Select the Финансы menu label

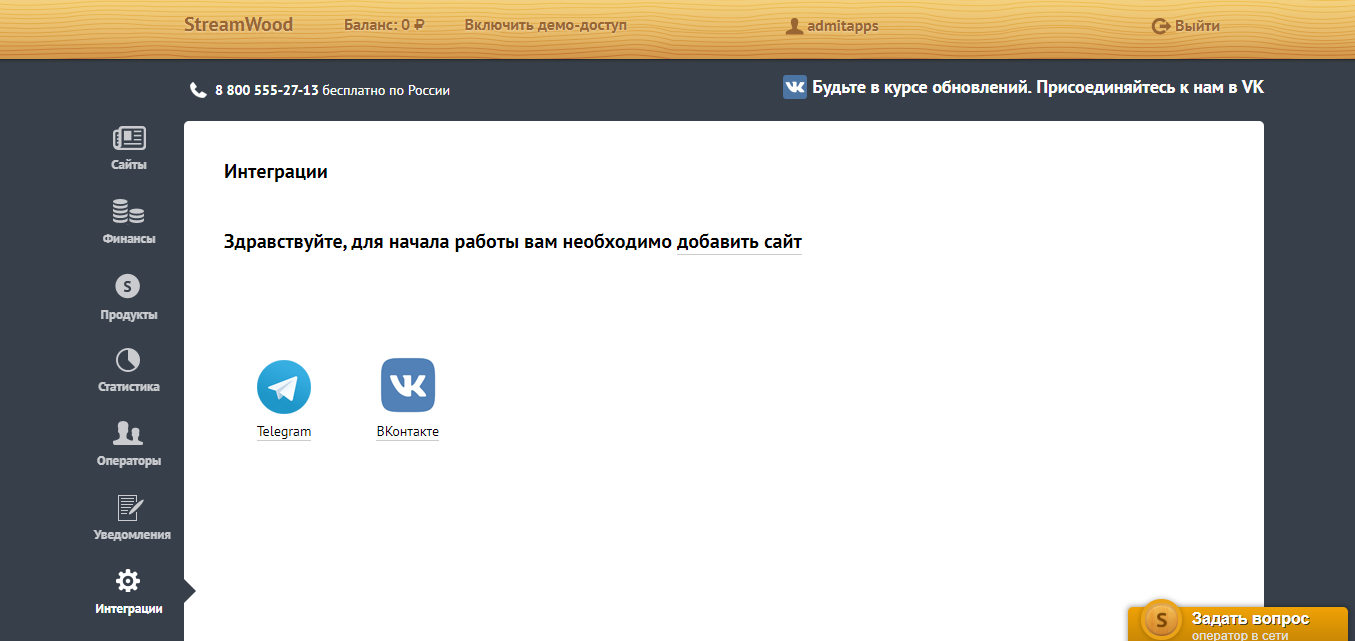[129, 239]
